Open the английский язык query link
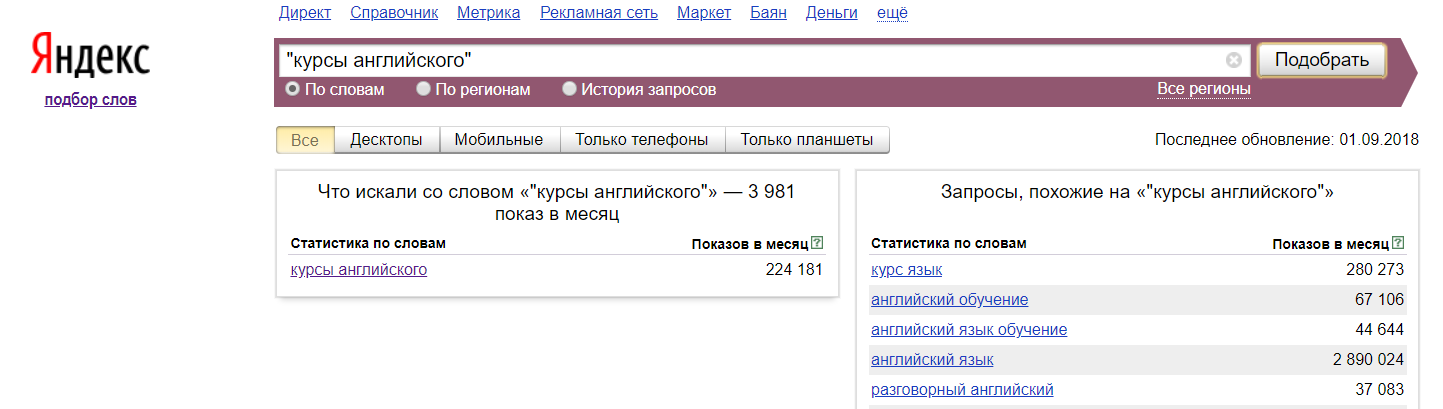 pos(932,360)
